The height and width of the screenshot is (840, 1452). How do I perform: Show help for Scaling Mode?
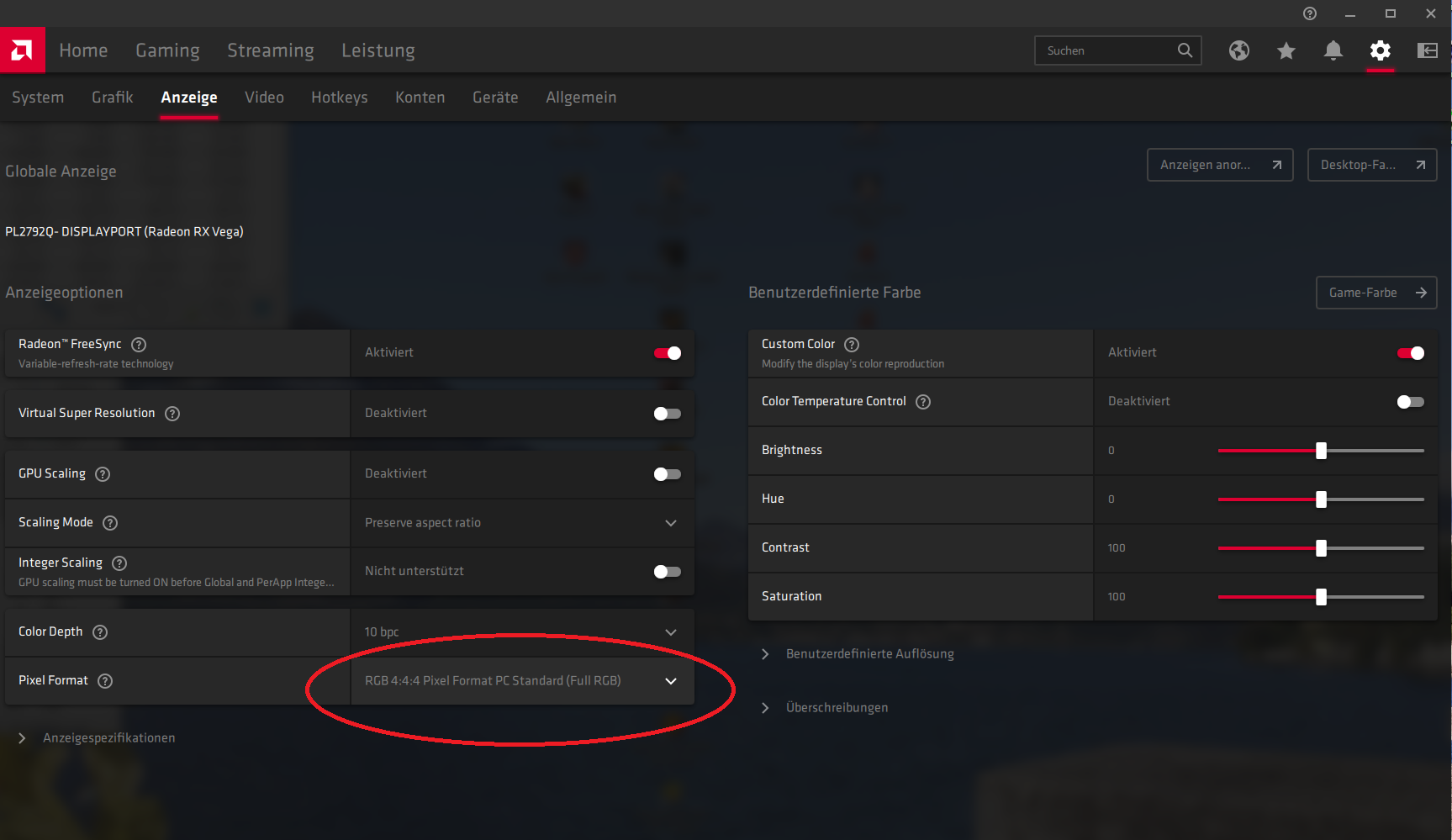tap(110, 523)
